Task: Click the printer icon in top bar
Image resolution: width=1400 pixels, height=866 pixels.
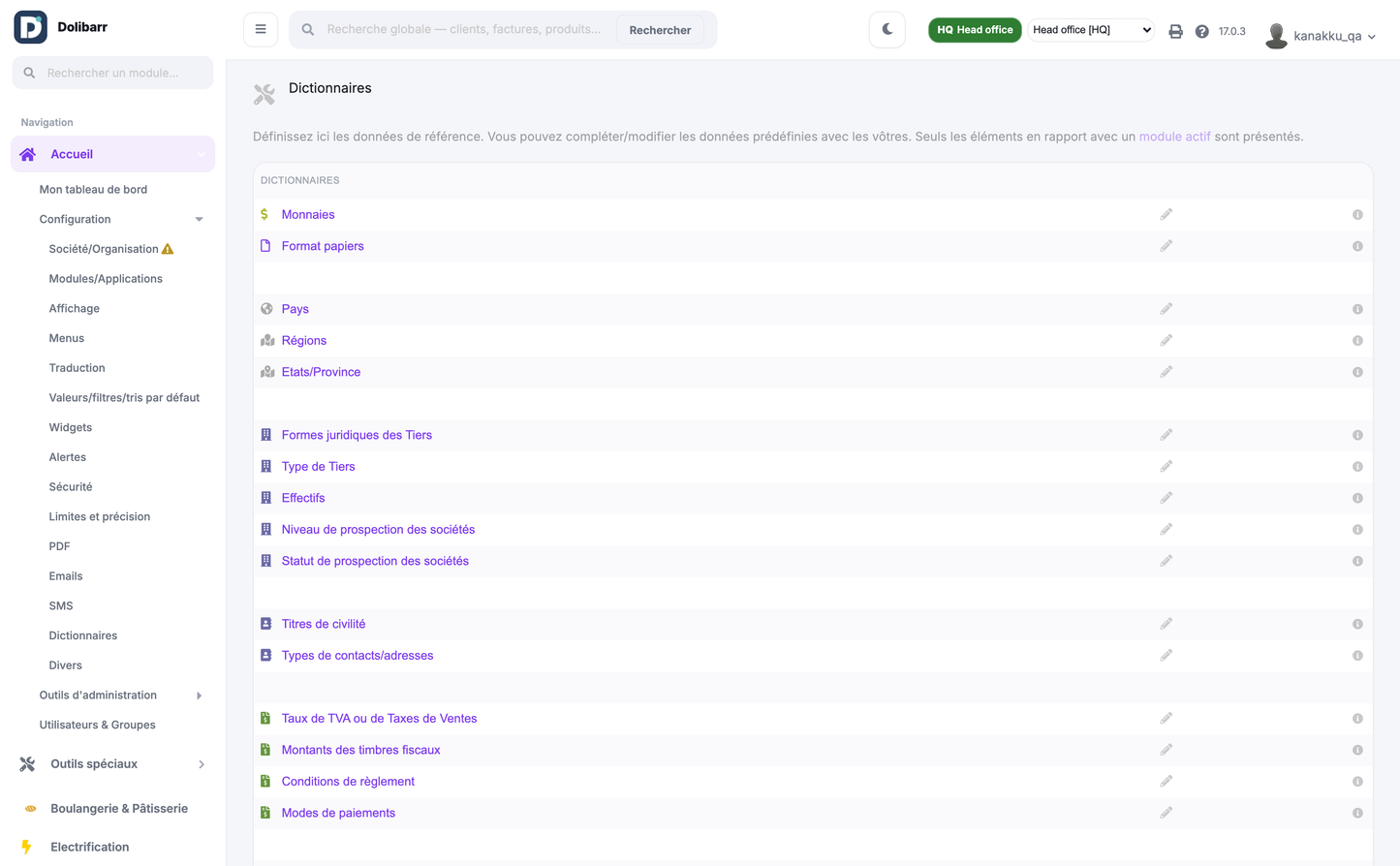Action: point(1175,31)
